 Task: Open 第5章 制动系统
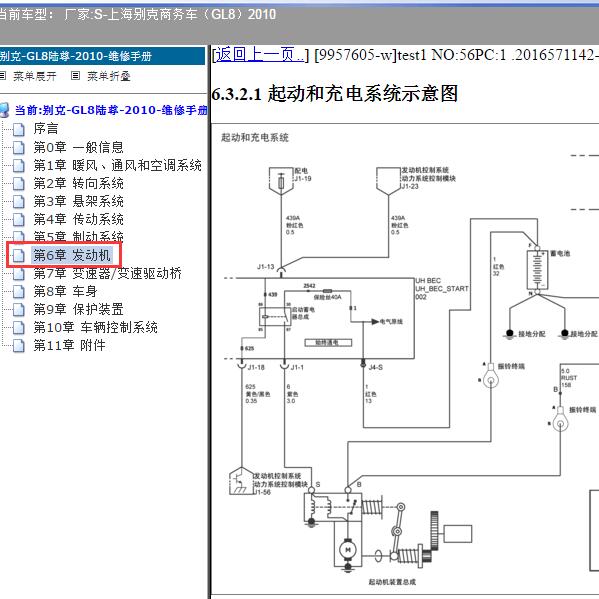click(x=78, y=236)
